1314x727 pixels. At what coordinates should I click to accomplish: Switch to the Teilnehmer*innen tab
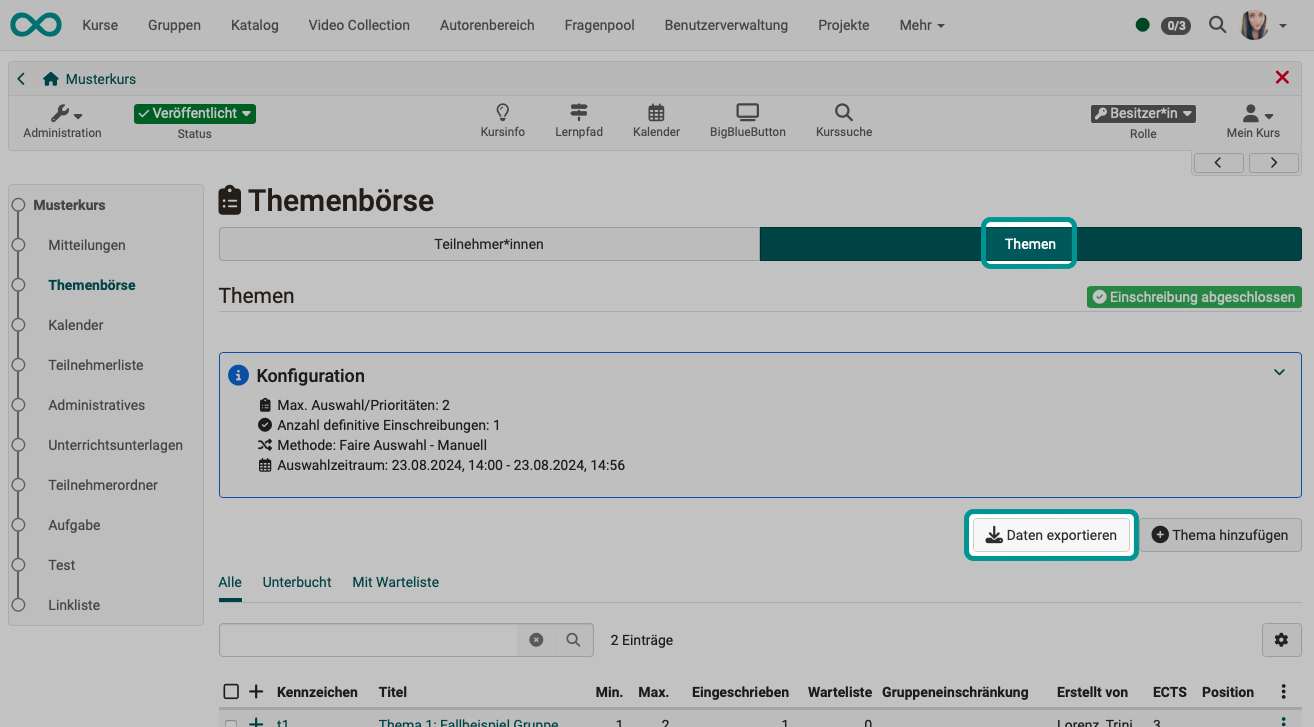point(488,243)
